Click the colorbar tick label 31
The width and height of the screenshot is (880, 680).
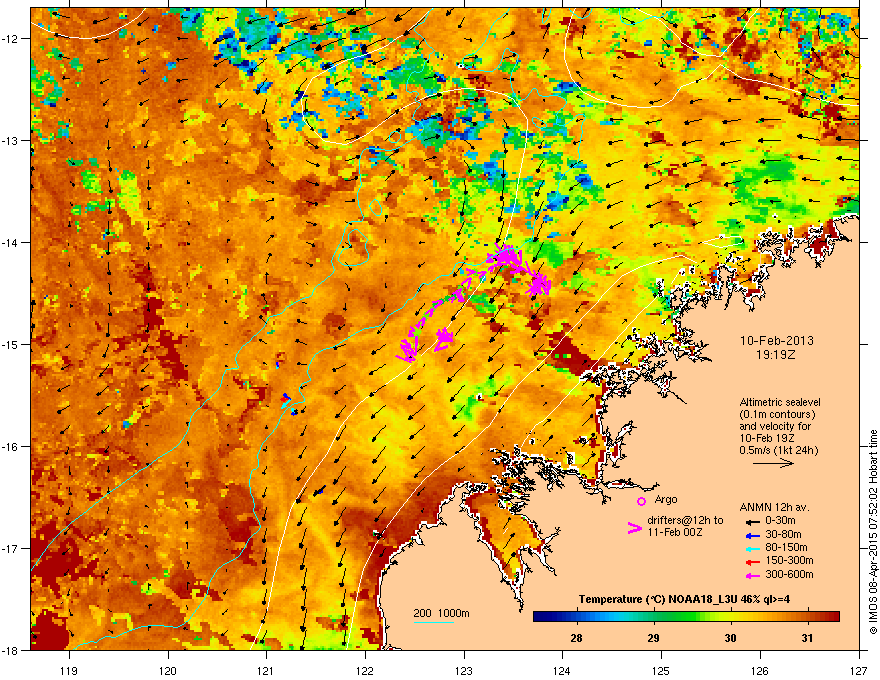coord(807,638)
